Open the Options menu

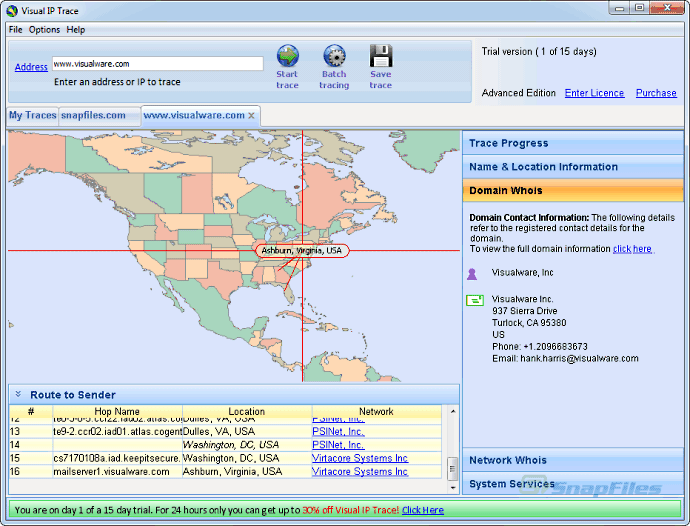pyautogui.click(x=44, y=29)
